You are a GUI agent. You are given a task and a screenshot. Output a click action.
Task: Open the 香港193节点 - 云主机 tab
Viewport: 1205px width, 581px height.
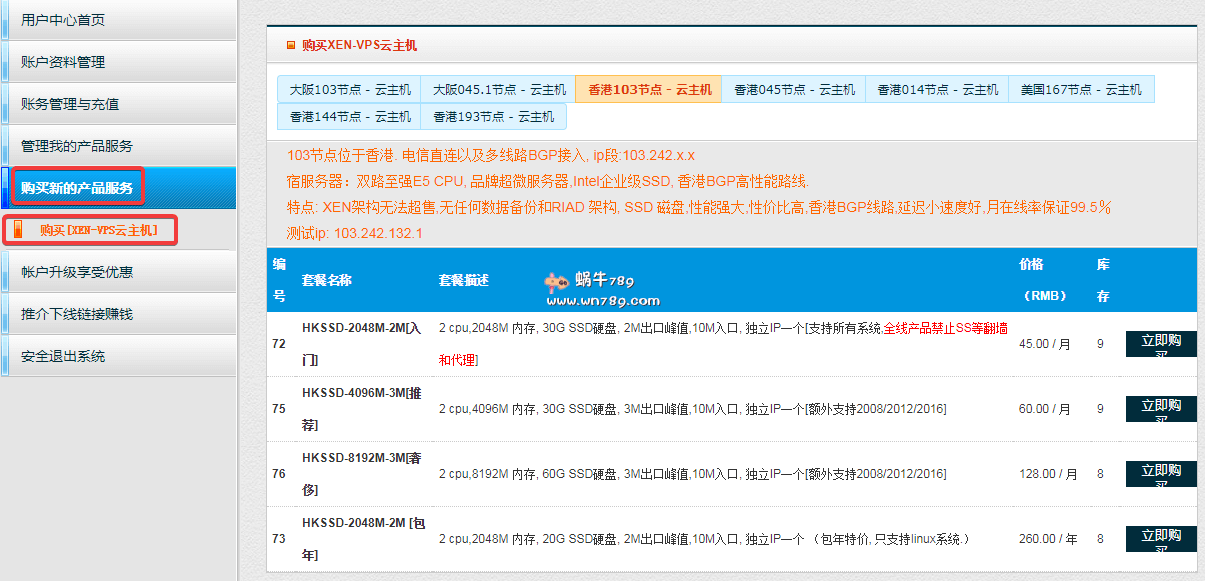[494, 117]
